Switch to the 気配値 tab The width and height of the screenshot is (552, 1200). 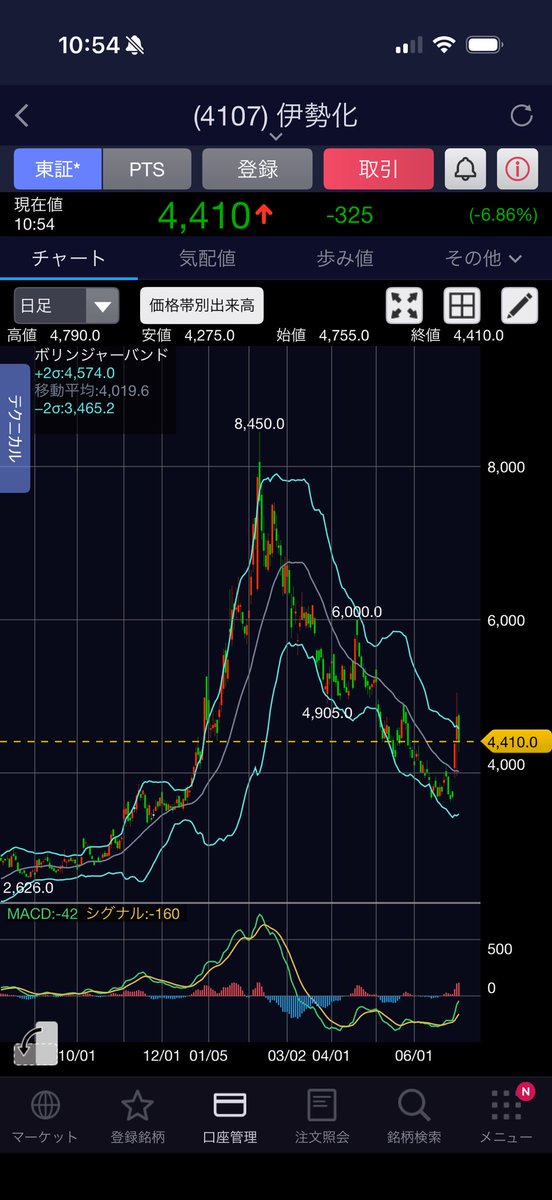[207, 258]
